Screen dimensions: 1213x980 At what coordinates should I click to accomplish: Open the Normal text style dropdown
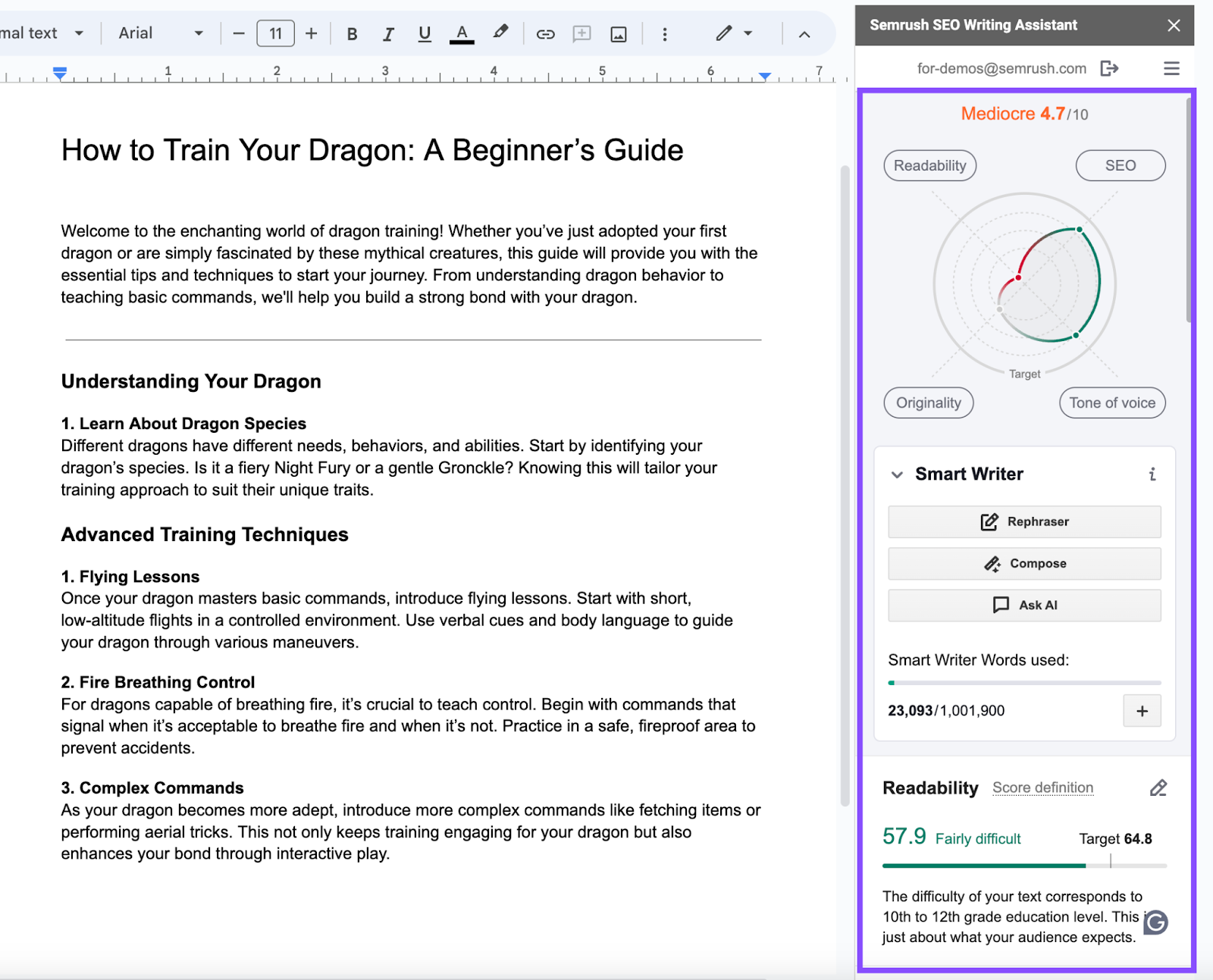[x=42, y=33]
